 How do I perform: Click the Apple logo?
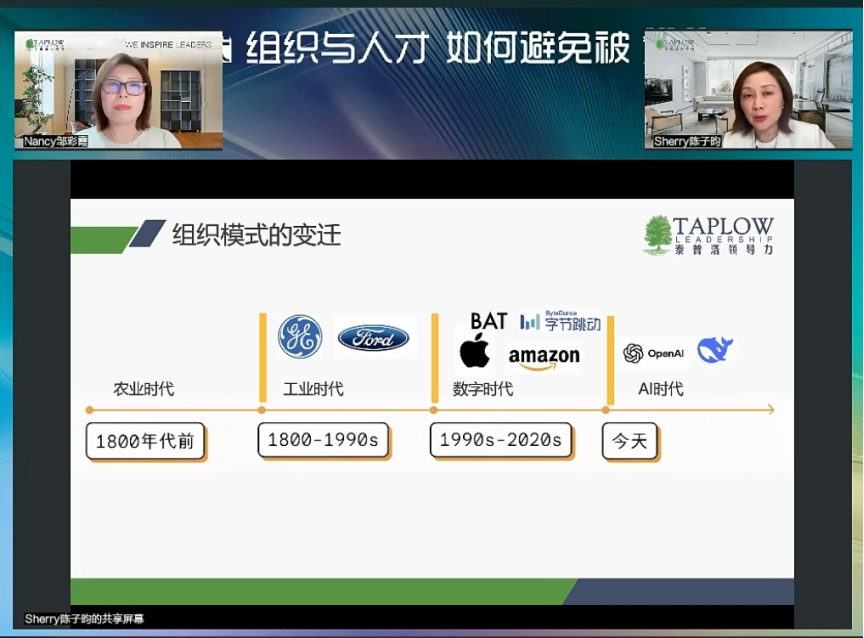point(474,350)
